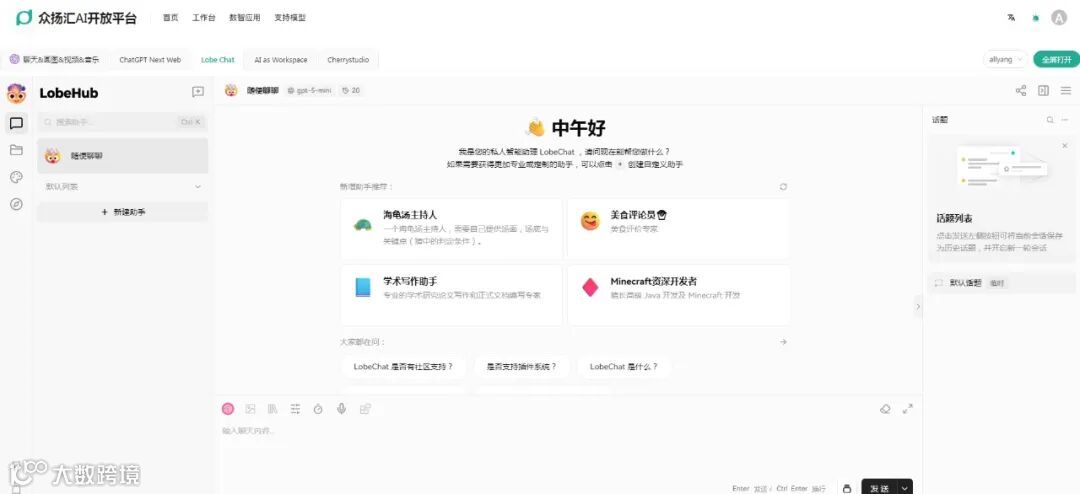Open the chat conversations sidebar icon
The width and height of the screenshot is (1080, 494).
coord(17,123)
